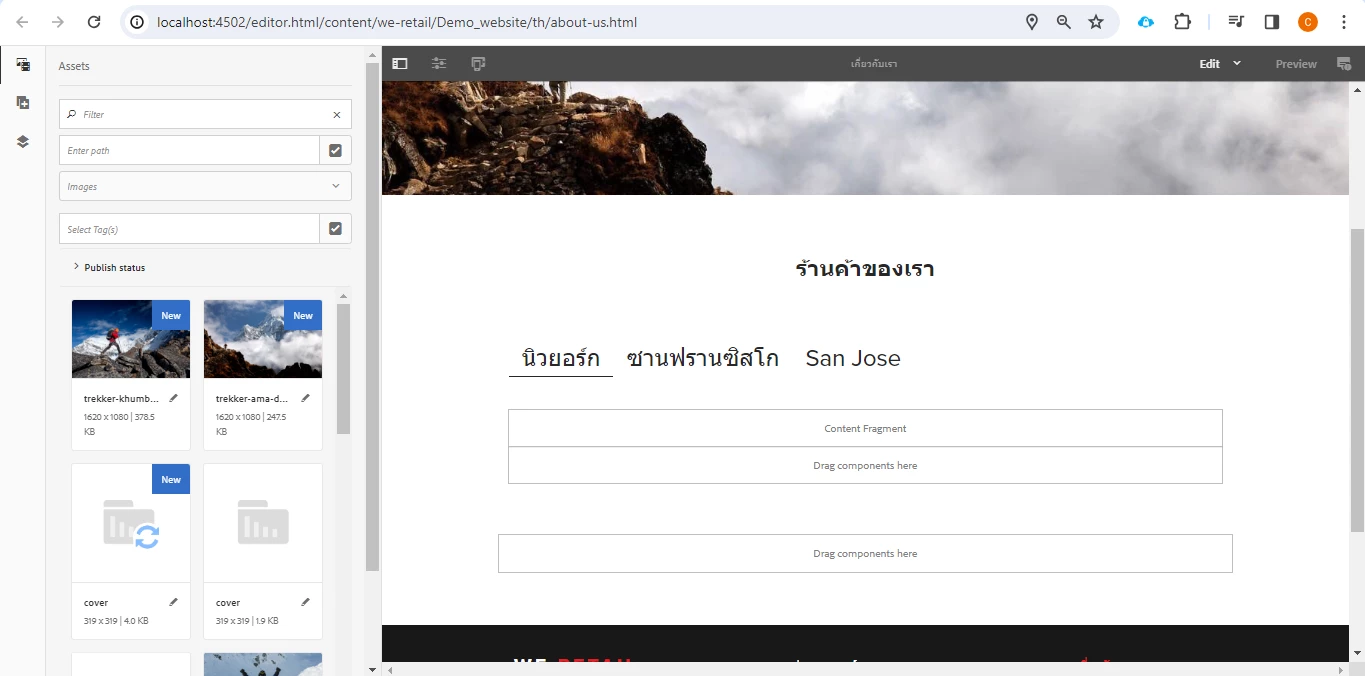Click the Select Tag(s) input
This screenshot has height=676, width=1365.
tap(189, 229)
